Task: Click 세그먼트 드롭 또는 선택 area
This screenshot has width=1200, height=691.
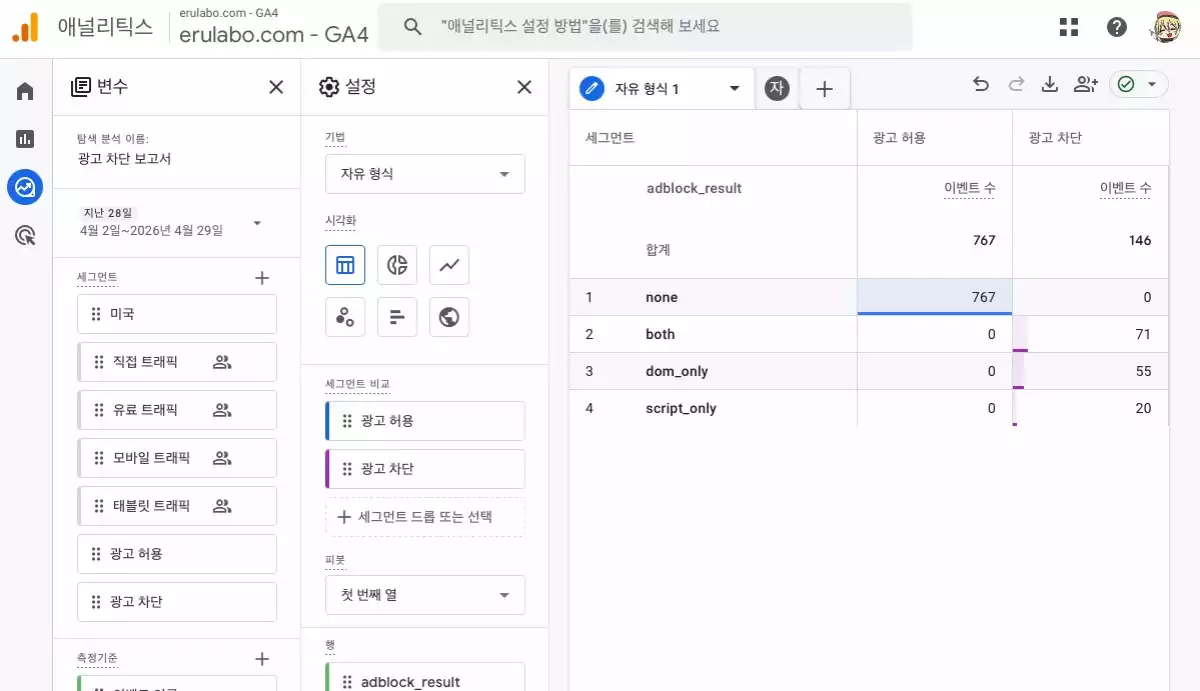Action: click(425, 517)
